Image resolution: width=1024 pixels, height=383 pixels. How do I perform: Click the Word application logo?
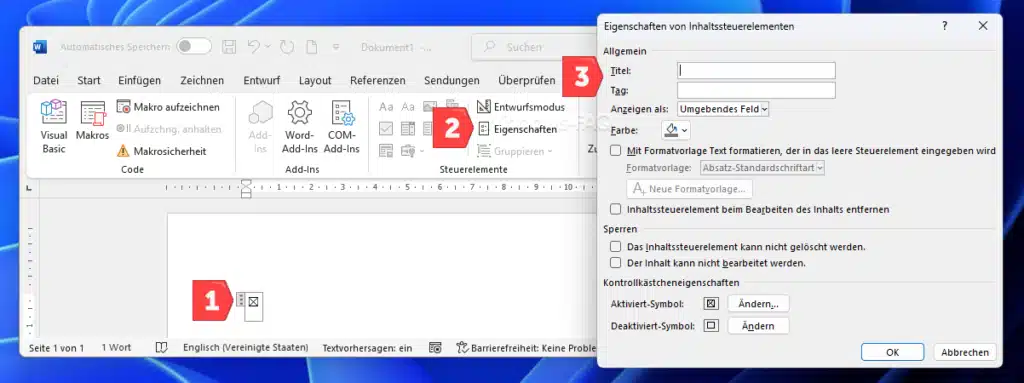(x=40, y=47)
